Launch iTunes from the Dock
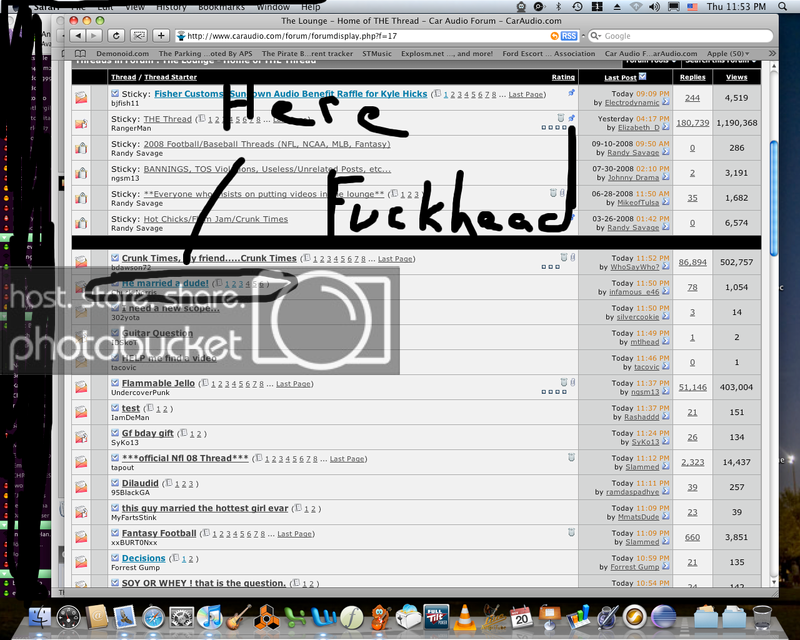The height and width of the screenshot is (640, 800). (x=209, y=618)
